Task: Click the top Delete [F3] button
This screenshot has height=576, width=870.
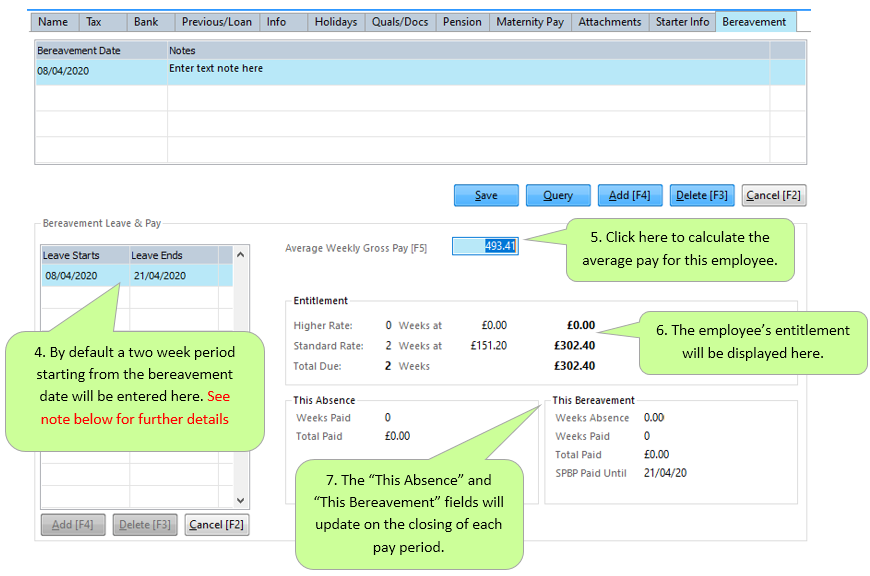Action: [701, 195]
